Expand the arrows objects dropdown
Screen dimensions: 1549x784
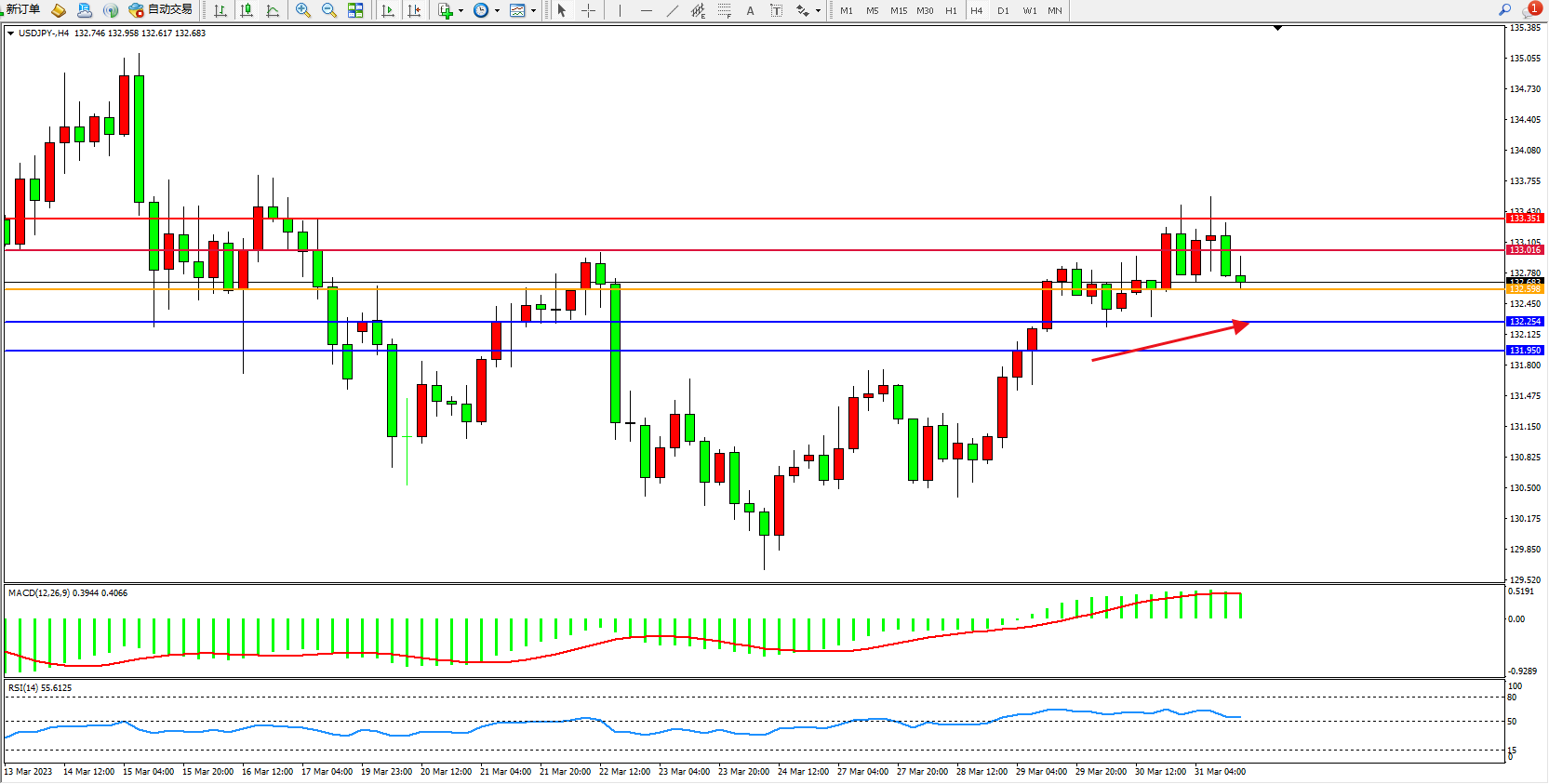click(818, 11)
